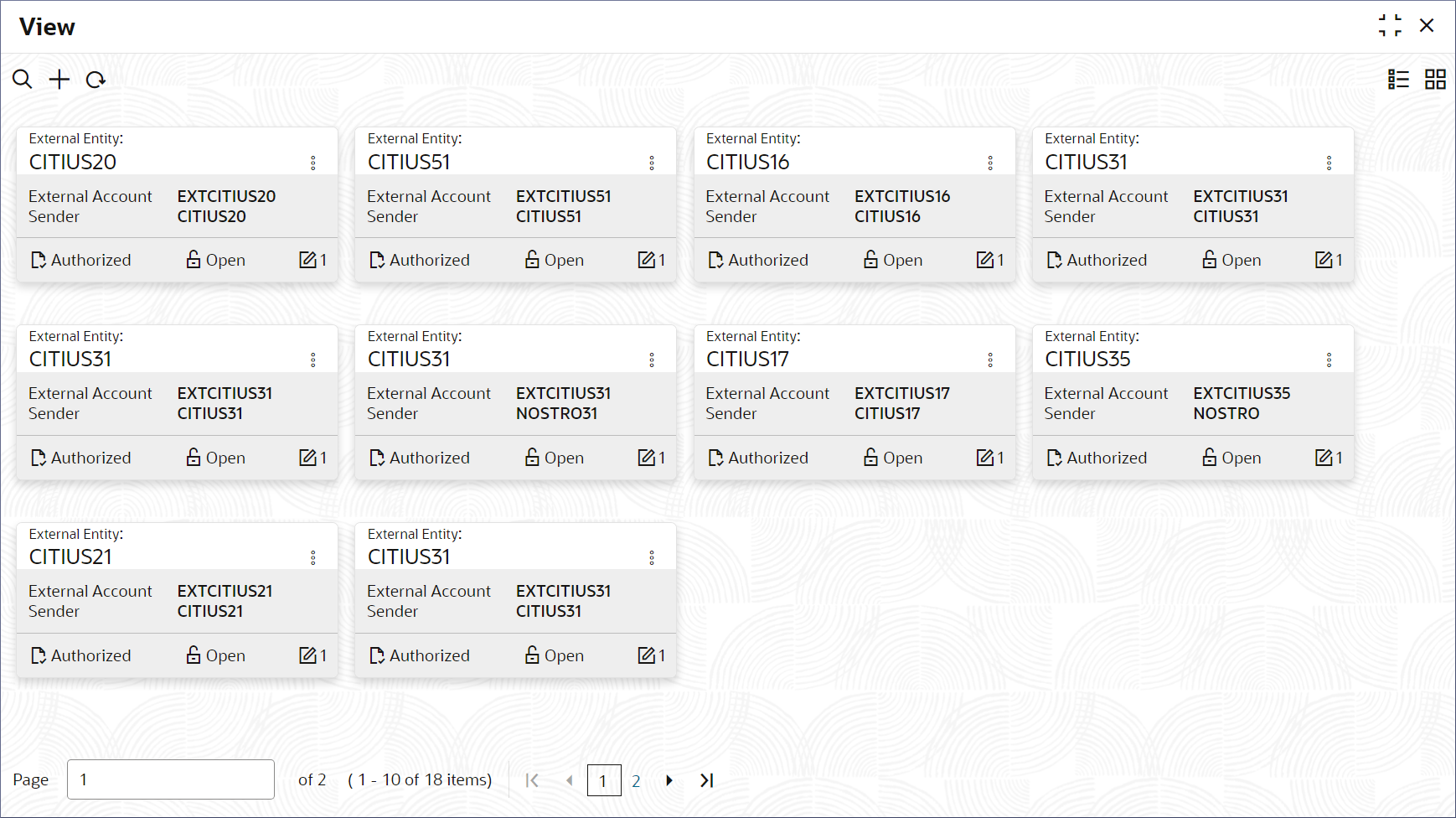Image resolution: width=1456 pixels, height=818 pixels.
Task: Click the search magnifier icon
Action: (23, 80)
